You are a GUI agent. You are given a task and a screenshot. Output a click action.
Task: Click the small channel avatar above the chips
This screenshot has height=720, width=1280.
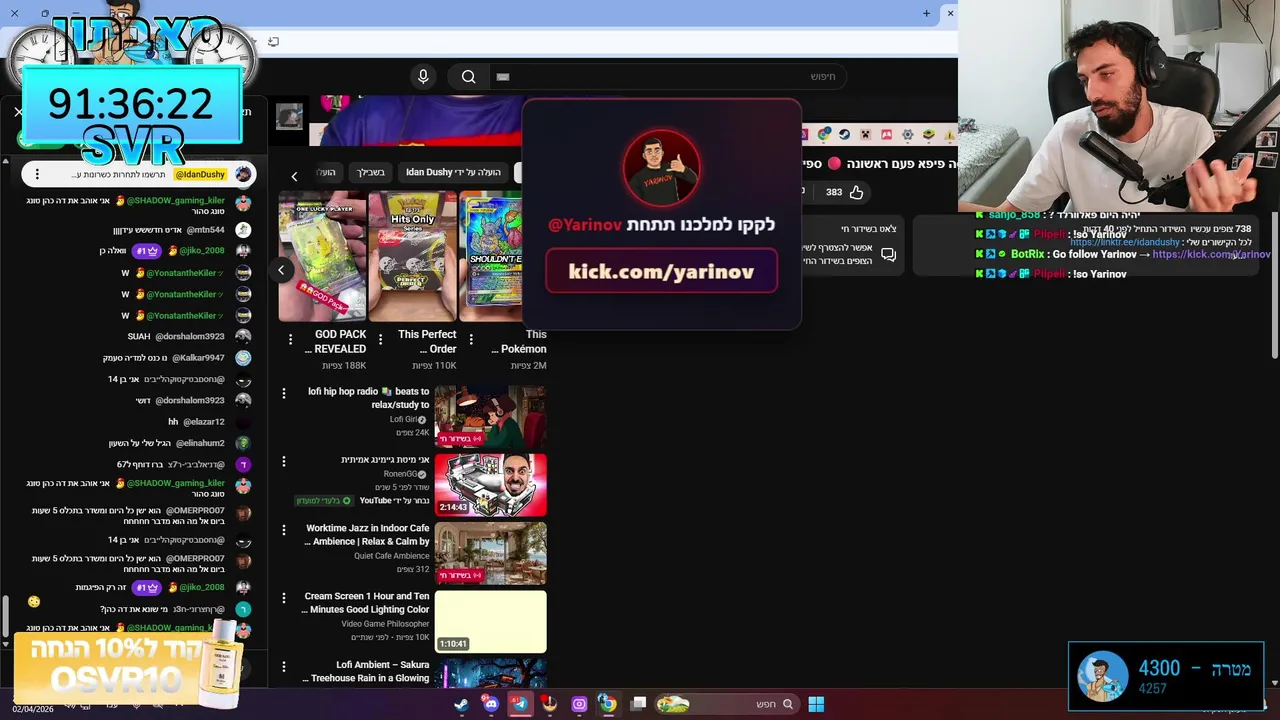coord(289,117)
